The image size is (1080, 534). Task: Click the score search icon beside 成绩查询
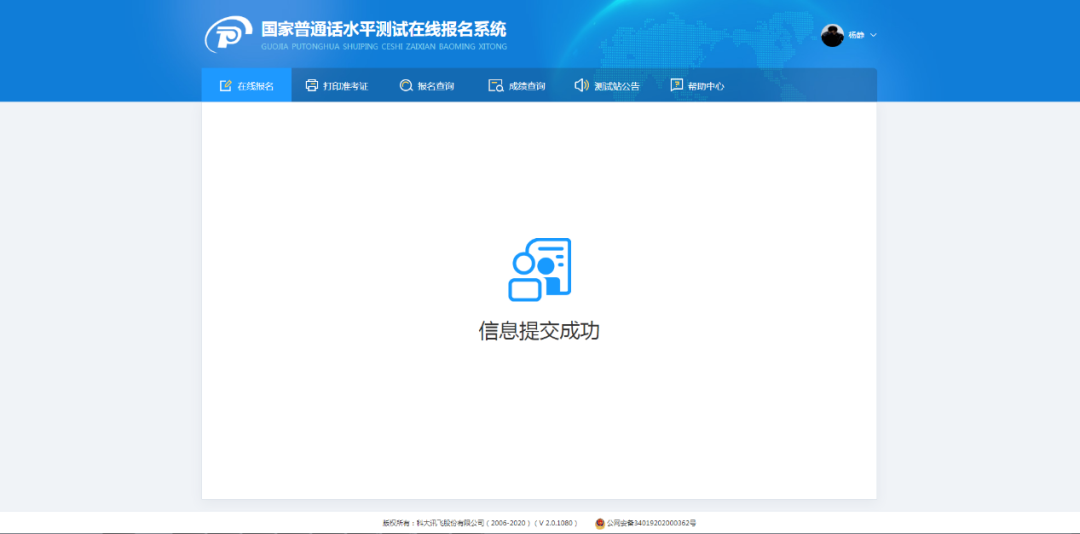click(x=495, y=86)
